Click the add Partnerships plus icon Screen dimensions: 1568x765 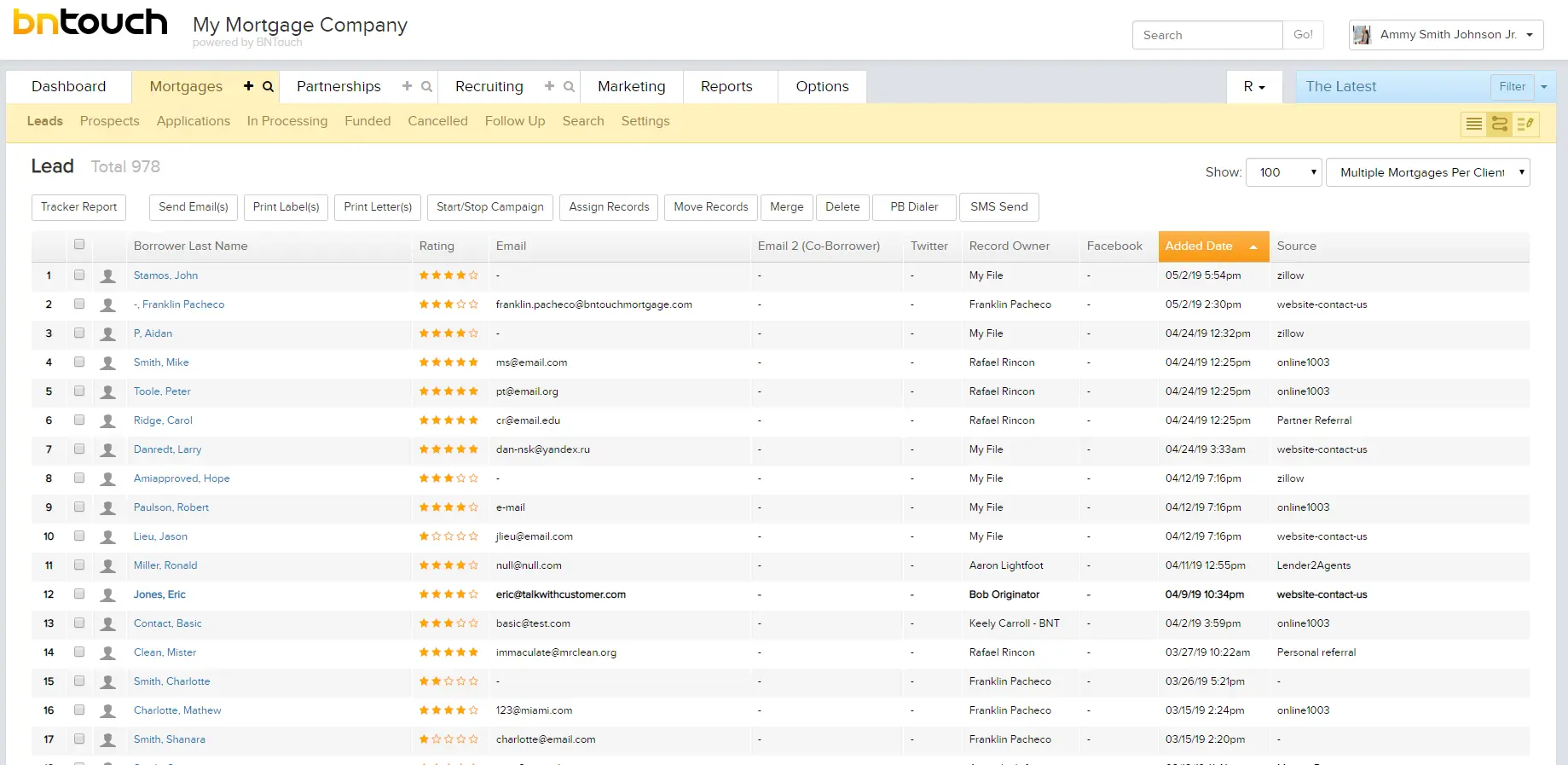point(407,86)
